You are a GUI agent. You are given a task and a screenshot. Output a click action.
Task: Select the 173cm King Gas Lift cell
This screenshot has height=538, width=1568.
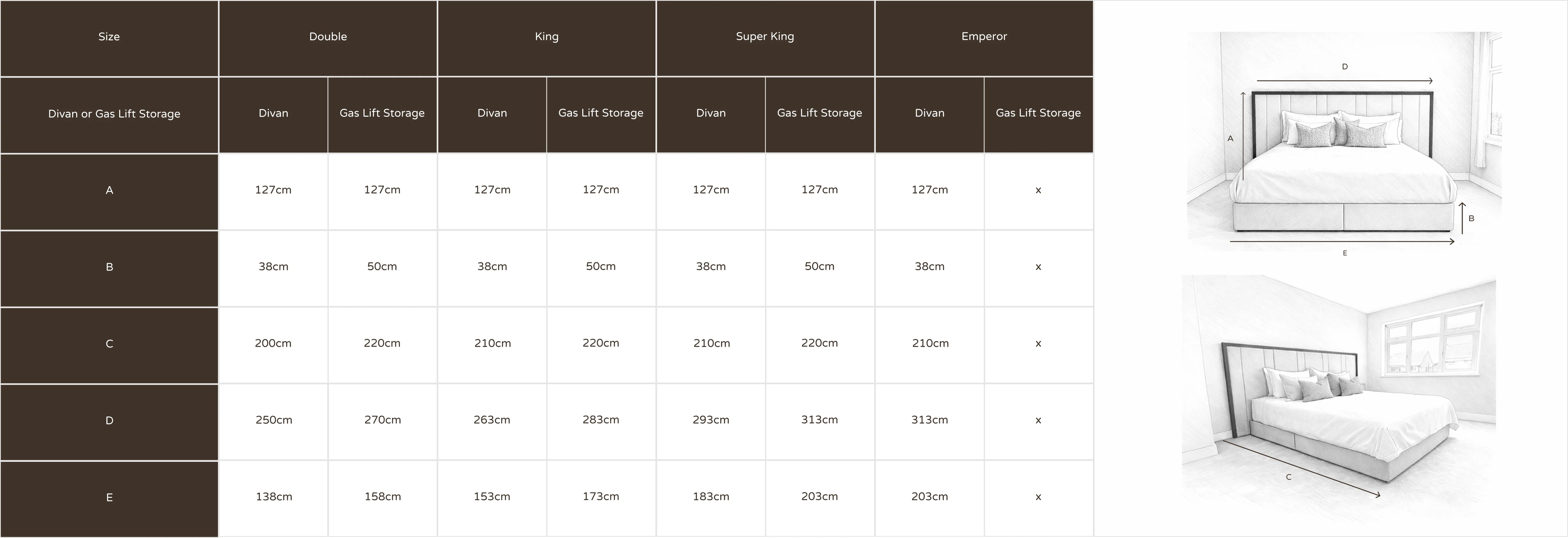click(x=601, y=497)
